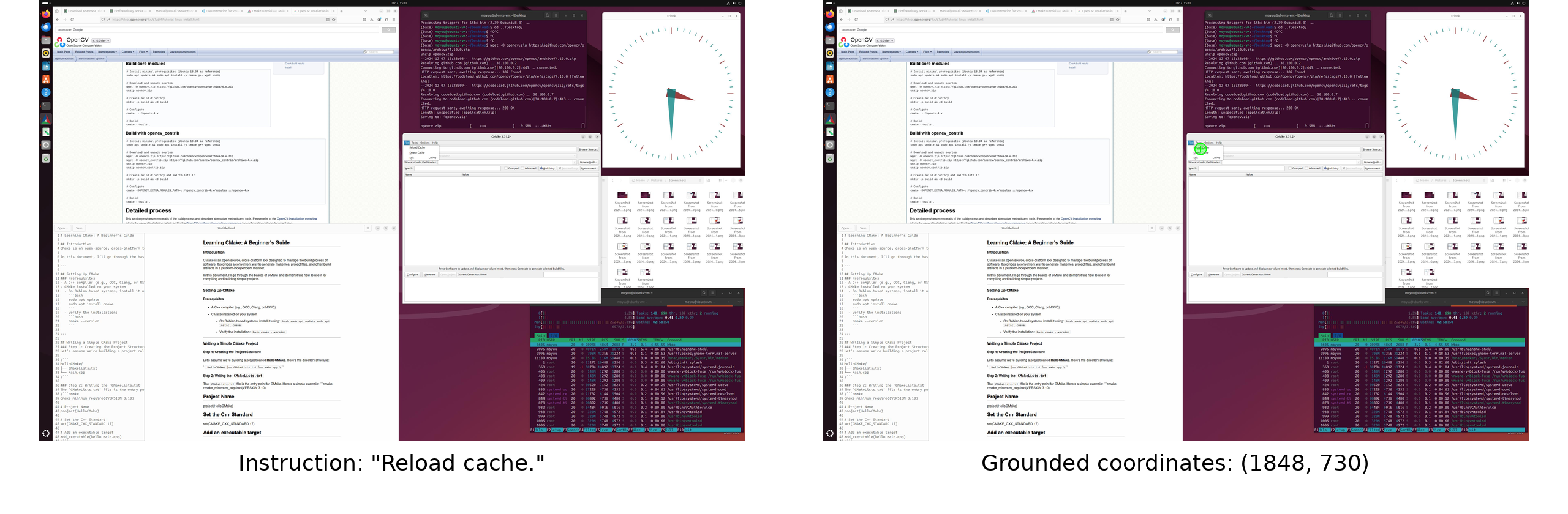In left screenshot, open Thunderbird from the dock
Screen dimensions: 1568x514
click(46, 27)
